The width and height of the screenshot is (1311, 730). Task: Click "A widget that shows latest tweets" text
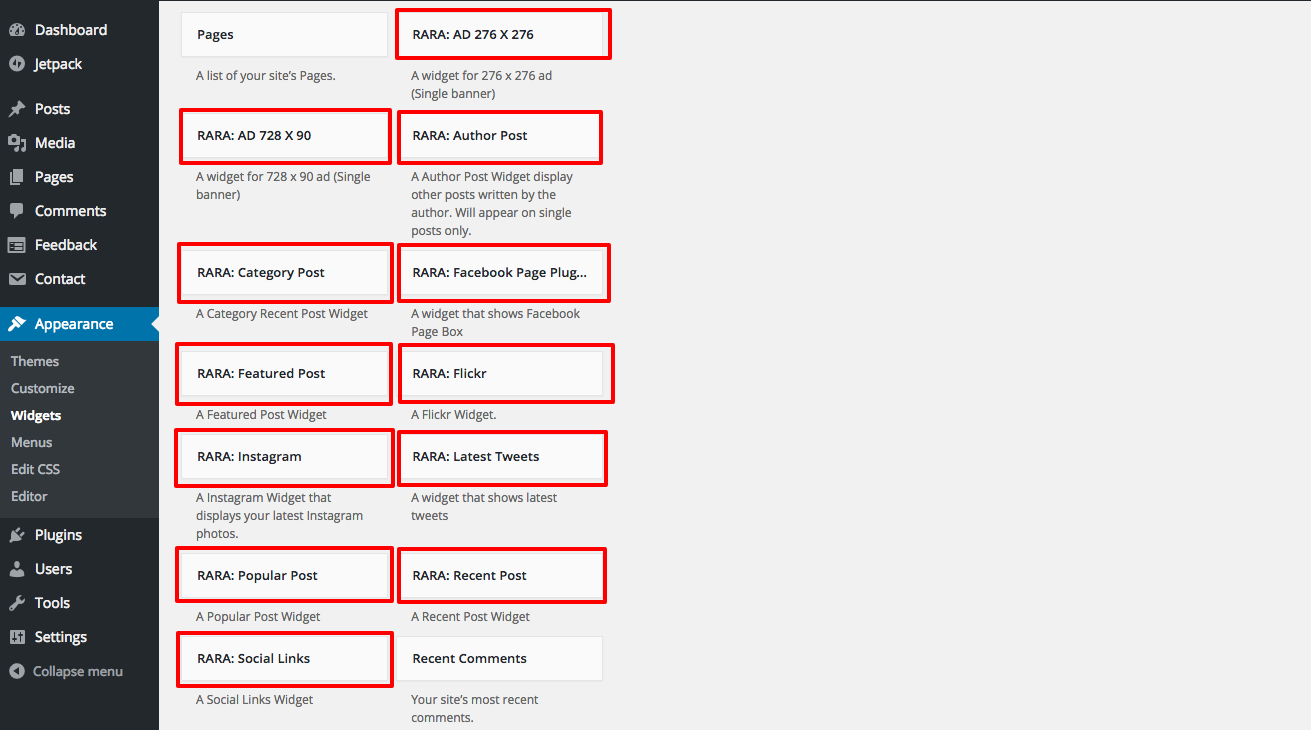click(x=484, y=507)
